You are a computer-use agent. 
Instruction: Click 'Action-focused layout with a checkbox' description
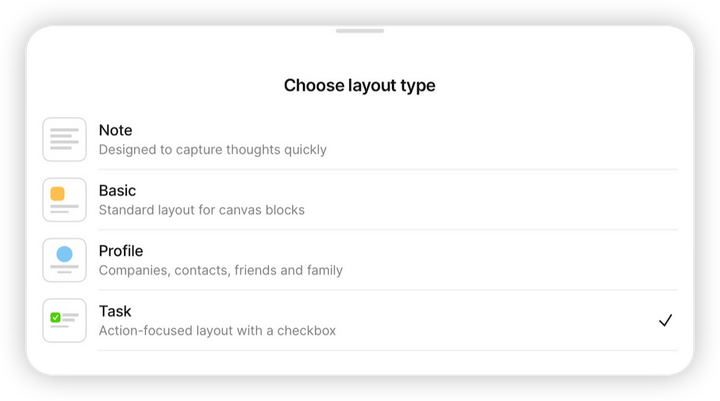(x=217, y=330)
